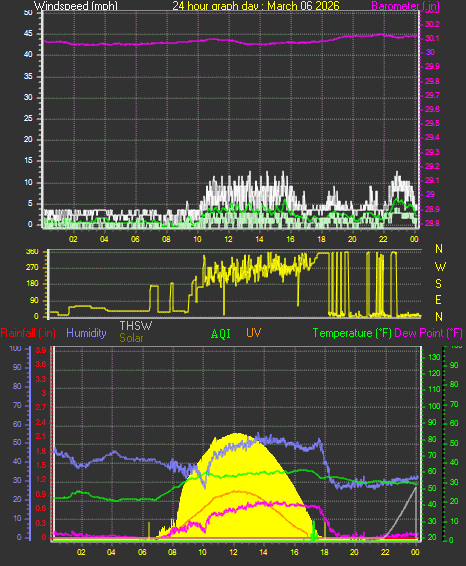Click the "35" windspeed axis value

point(28,76)
